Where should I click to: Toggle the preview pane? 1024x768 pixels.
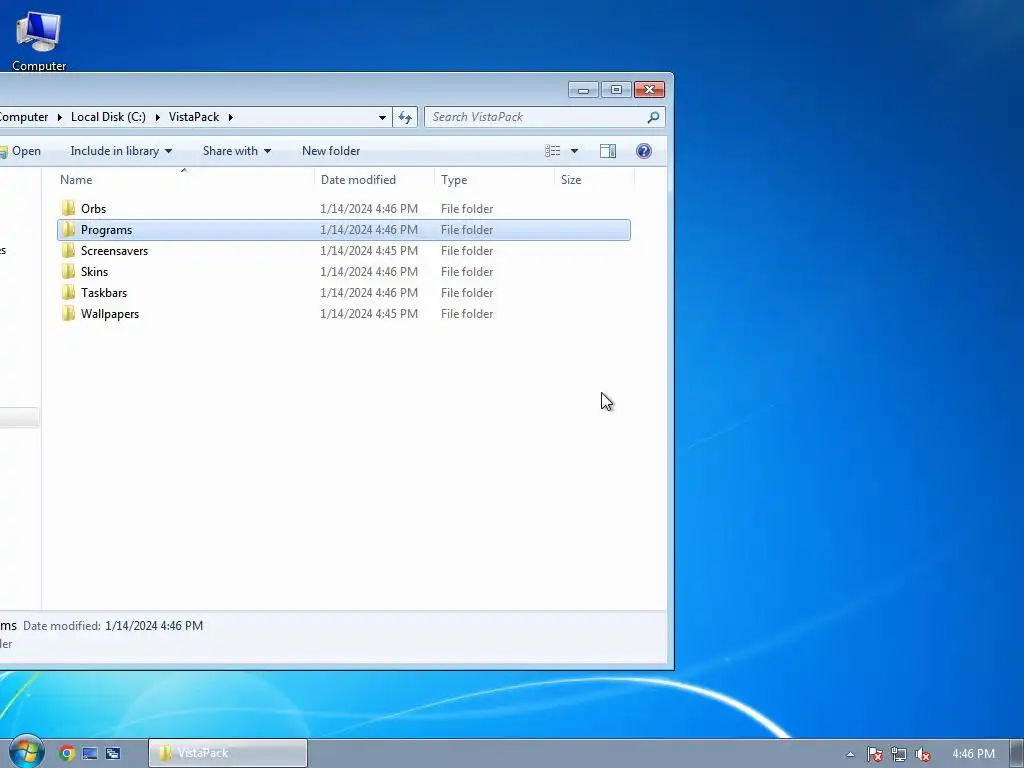click(608, 151)
